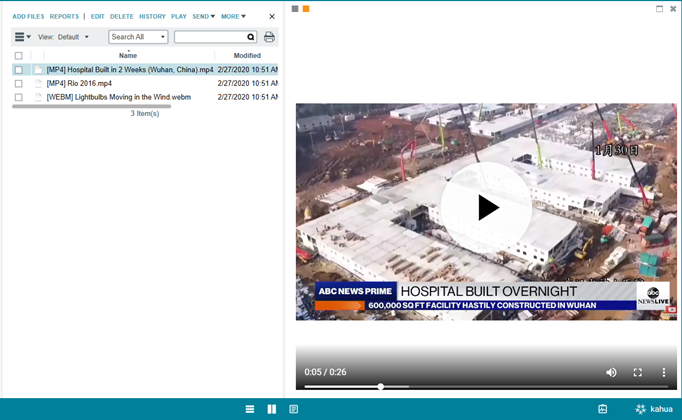Check the box for Rio 2016.mp4

[x=18, y=84]
